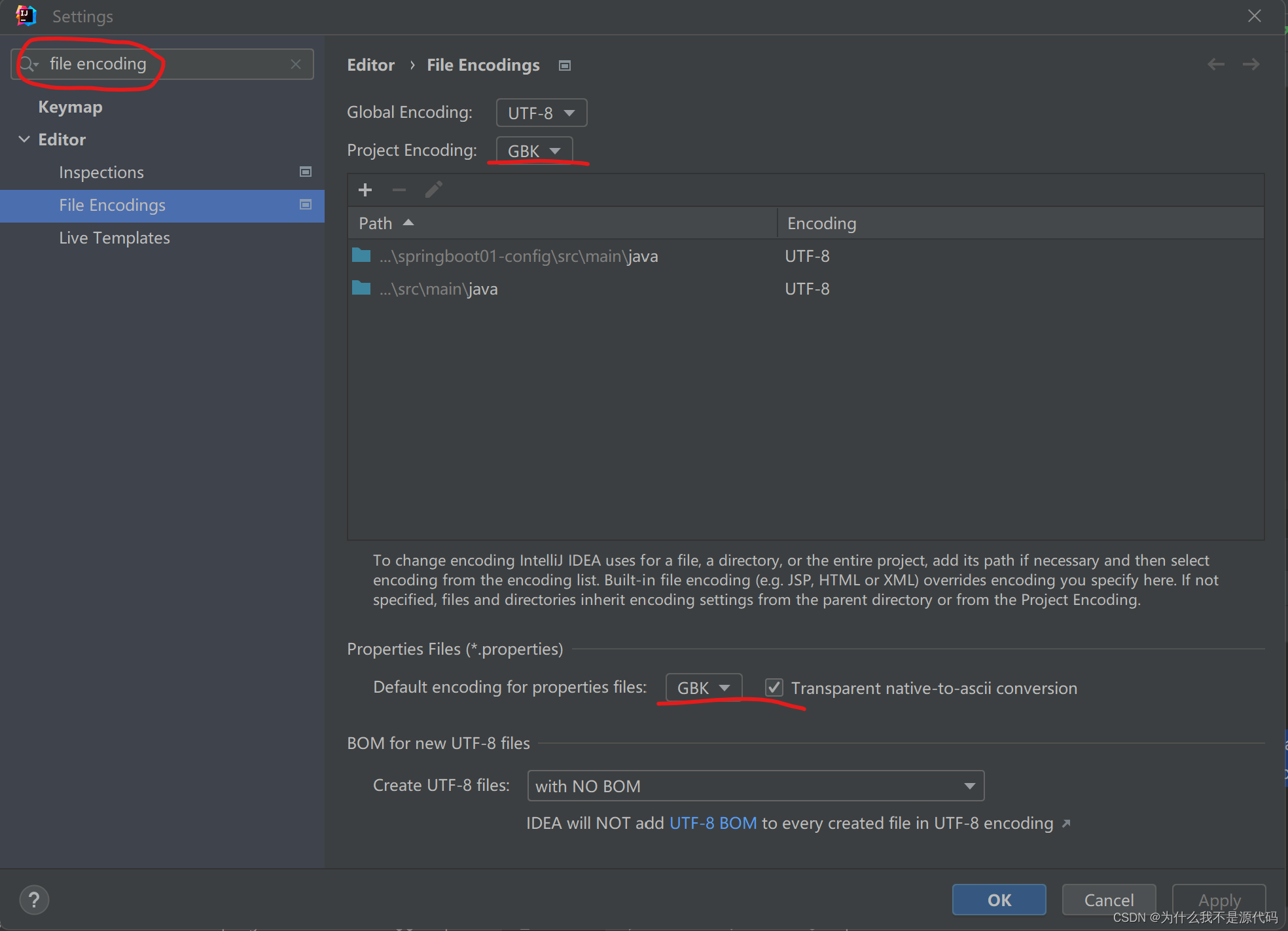The width and height of the screenshot is (1288, 931).
Task: Click the Edit pencil icon
Action: coord(433,190)
